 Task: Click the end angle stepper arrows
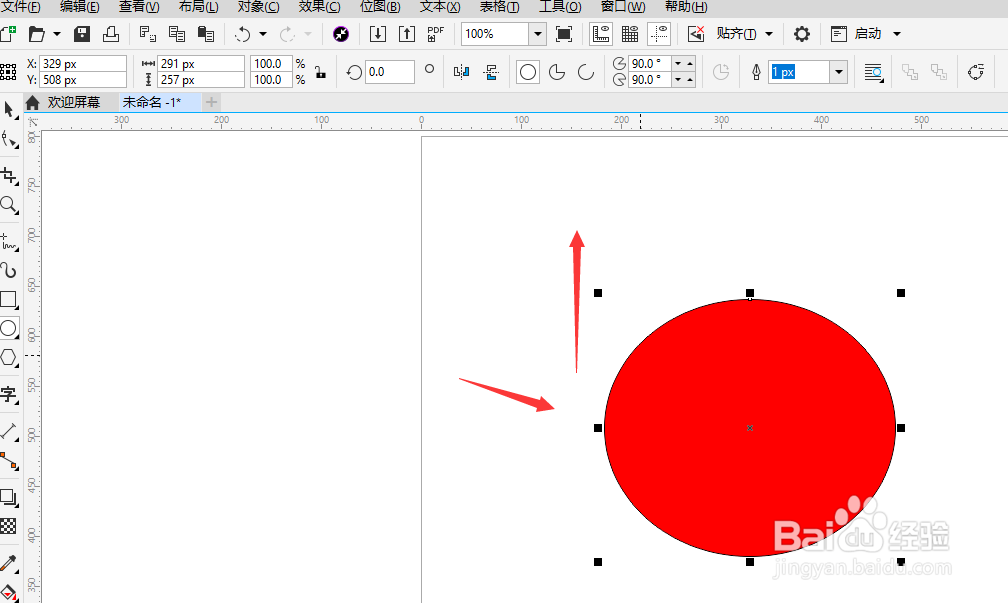683,80
